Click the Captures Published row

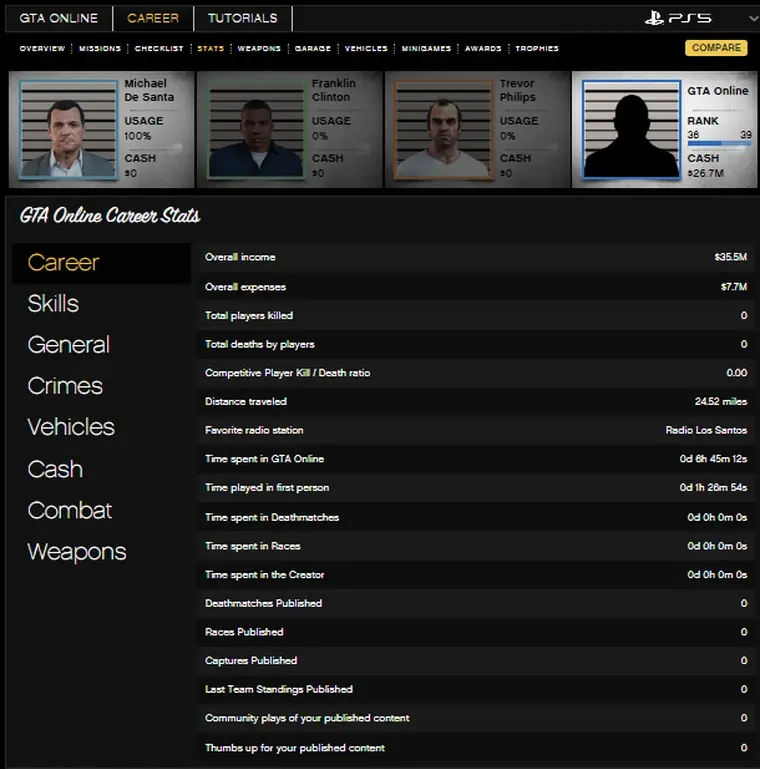[475, 661]
